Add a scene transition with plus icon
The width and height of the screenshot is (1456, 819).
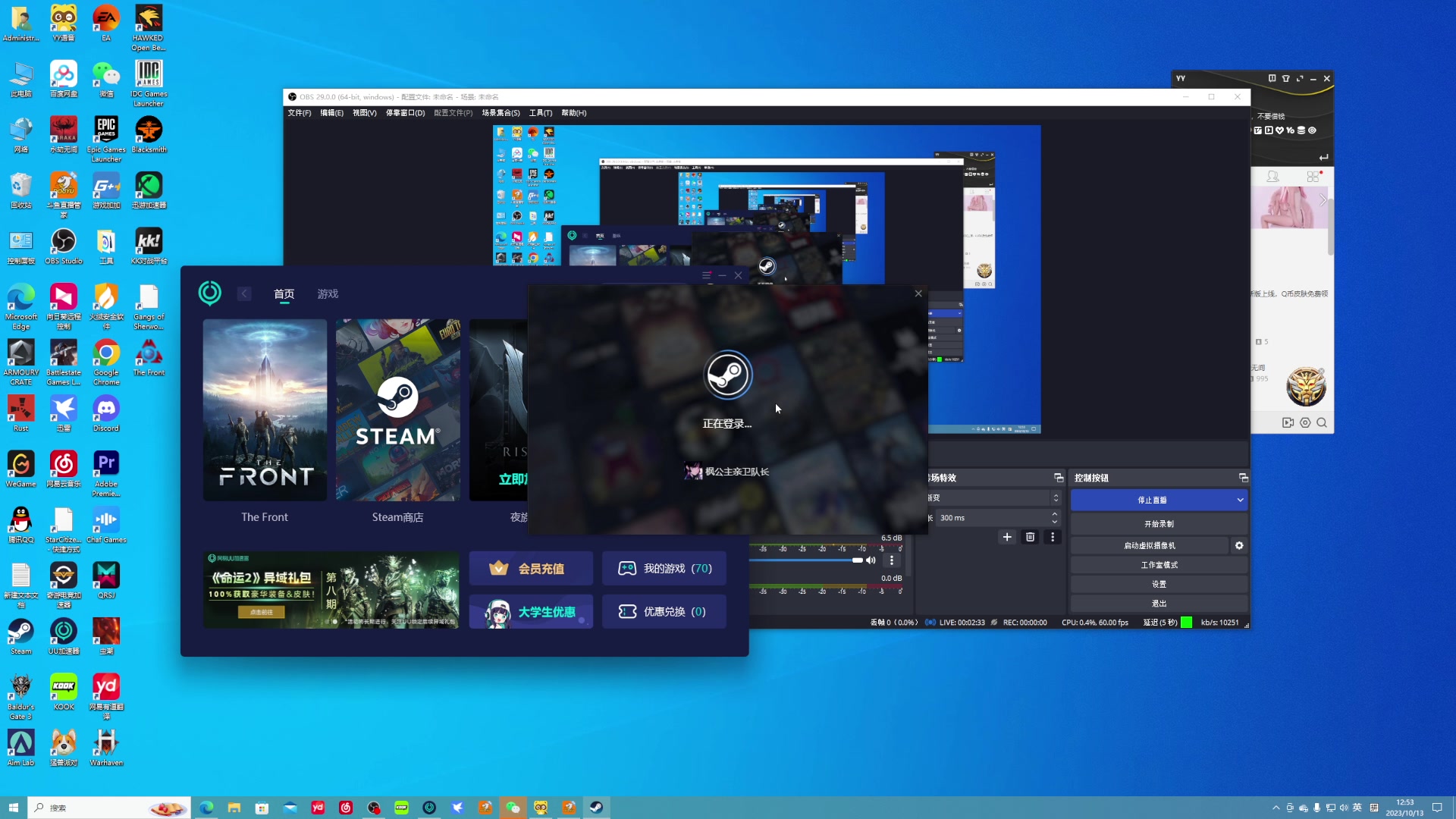[1007, 537]
